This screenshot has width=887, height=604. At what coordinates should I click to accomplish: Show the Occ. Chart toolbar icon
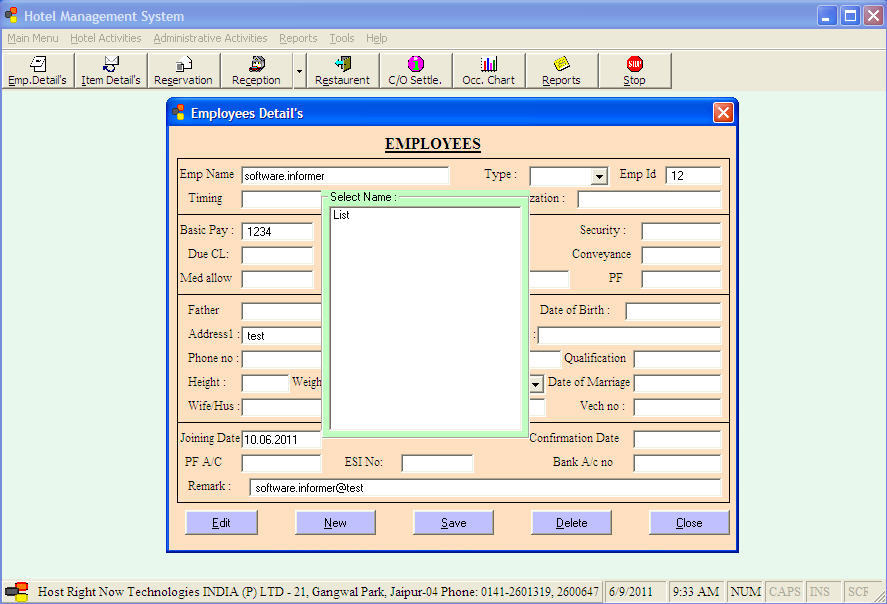click(488, 70)
